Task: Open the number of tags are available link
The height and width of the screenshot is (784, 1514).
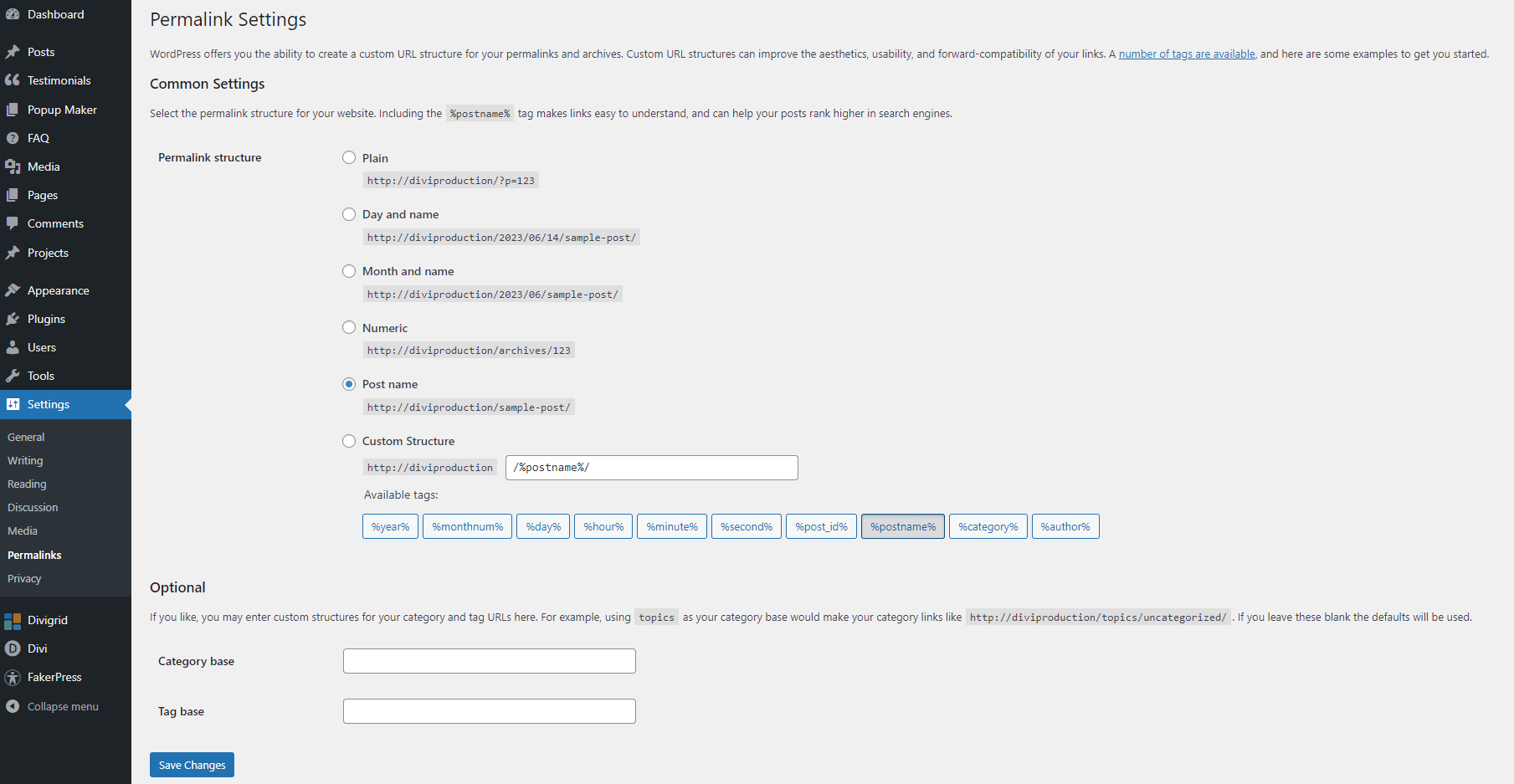Action: click(x=1187, y=54)
